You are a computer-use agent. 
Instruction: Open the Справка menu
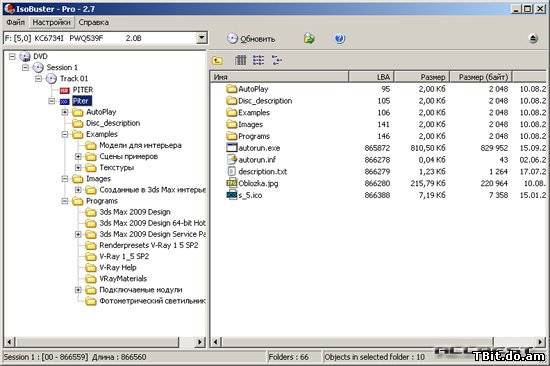pos(93,22)
